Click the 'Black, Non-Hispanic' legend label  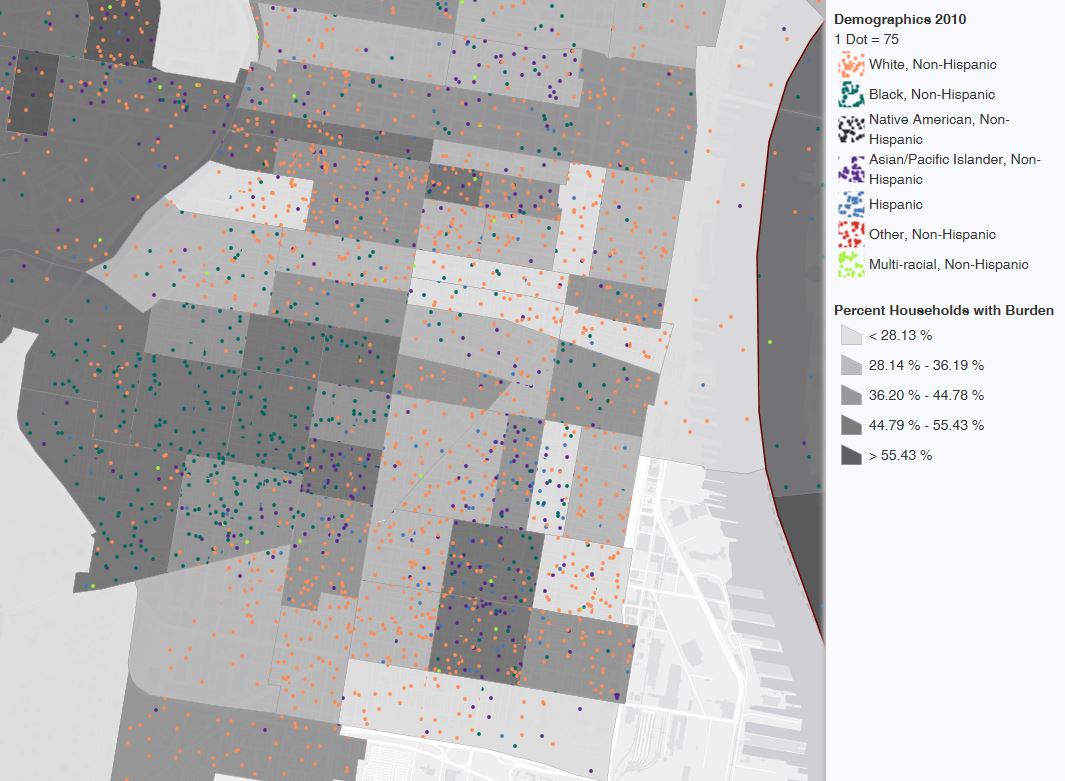pos(932,95)
